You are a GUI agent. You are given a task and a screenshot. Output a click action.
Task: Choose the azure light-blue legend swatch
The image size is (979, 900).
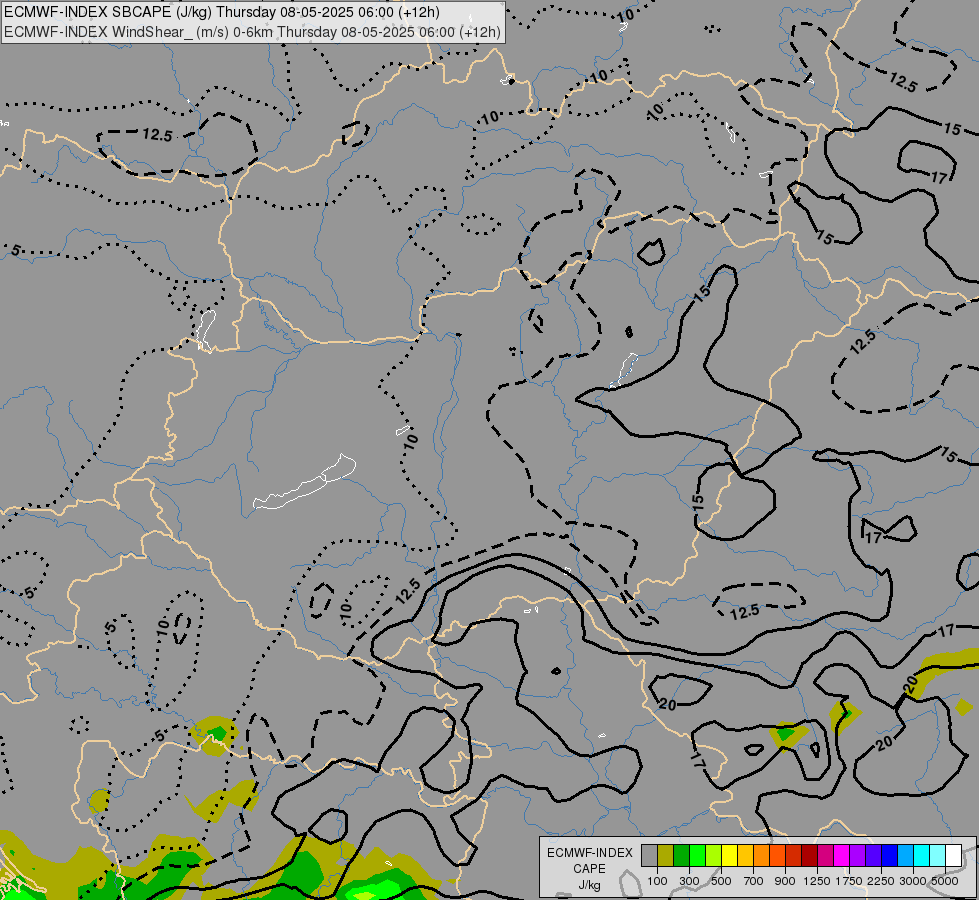(905, 855)
